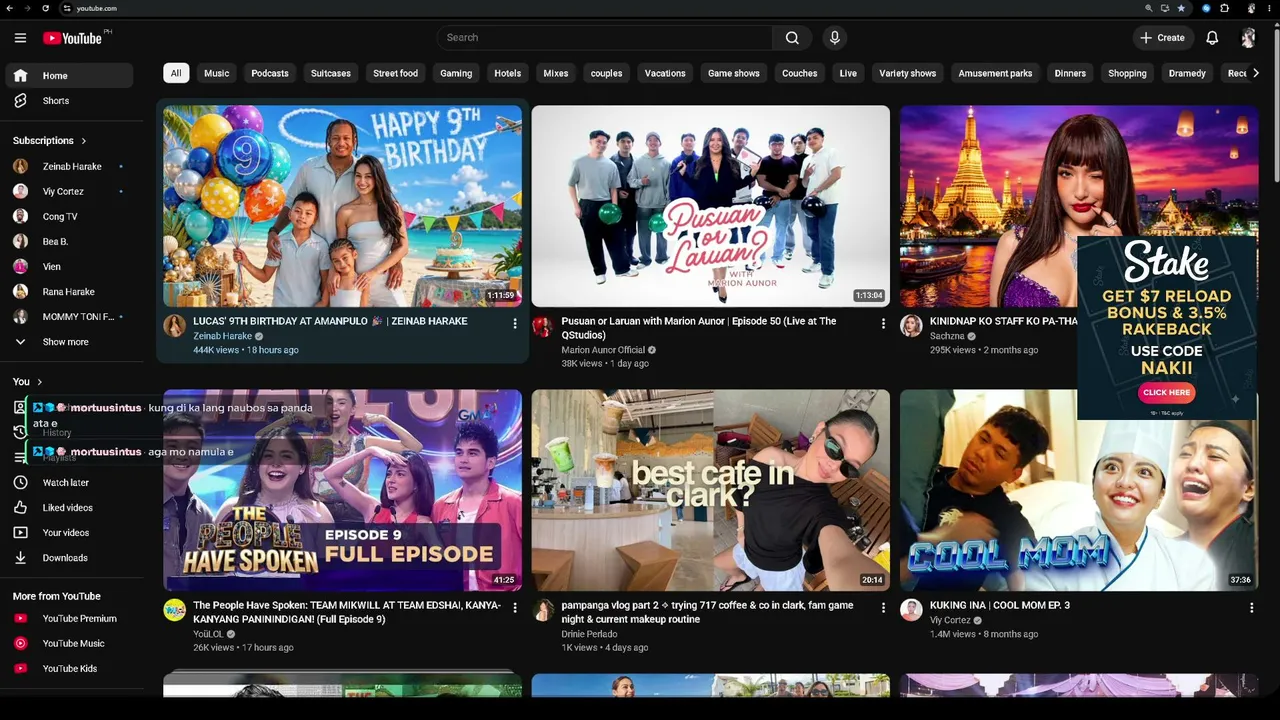This screenshot has height=720, width=1280.
Task: Open YouTube Music from the sidebar
Action: click(69, 644)
